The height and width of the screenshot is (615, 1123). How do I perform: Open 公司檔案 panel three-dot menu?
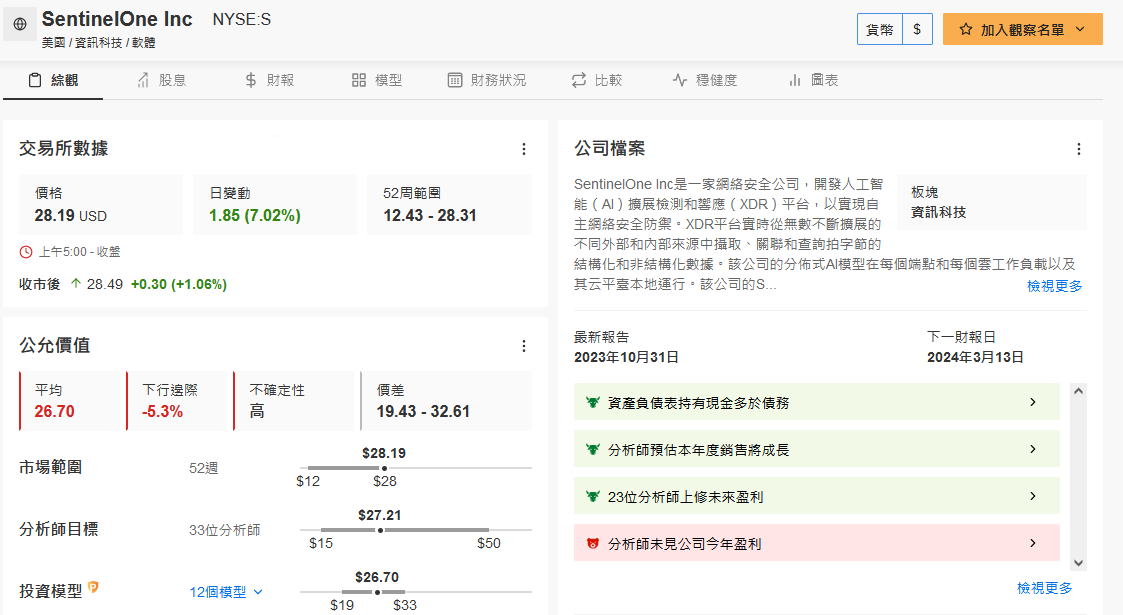pos(1079,149)
